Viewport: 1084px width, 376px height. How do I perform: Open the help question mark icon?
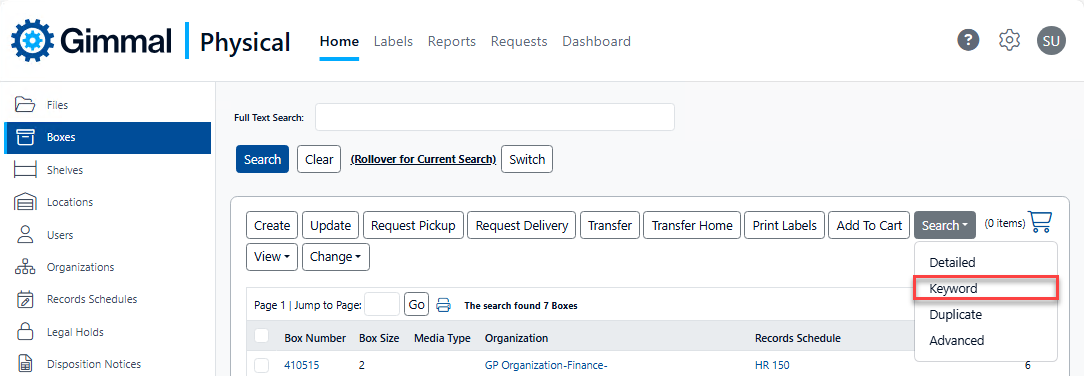click(968, 40)
